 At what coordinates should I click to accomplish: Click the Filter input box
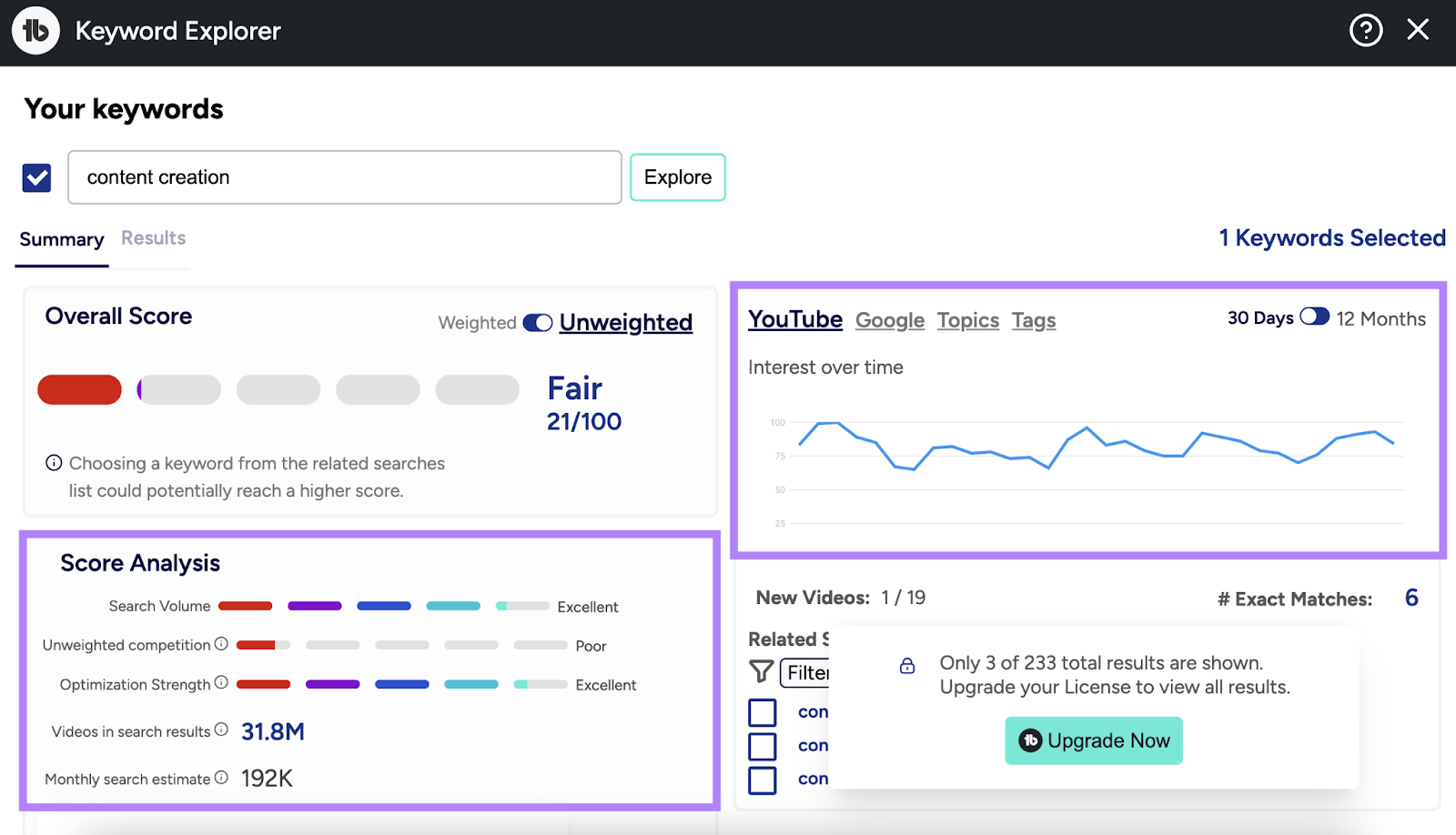pos(805,672)
